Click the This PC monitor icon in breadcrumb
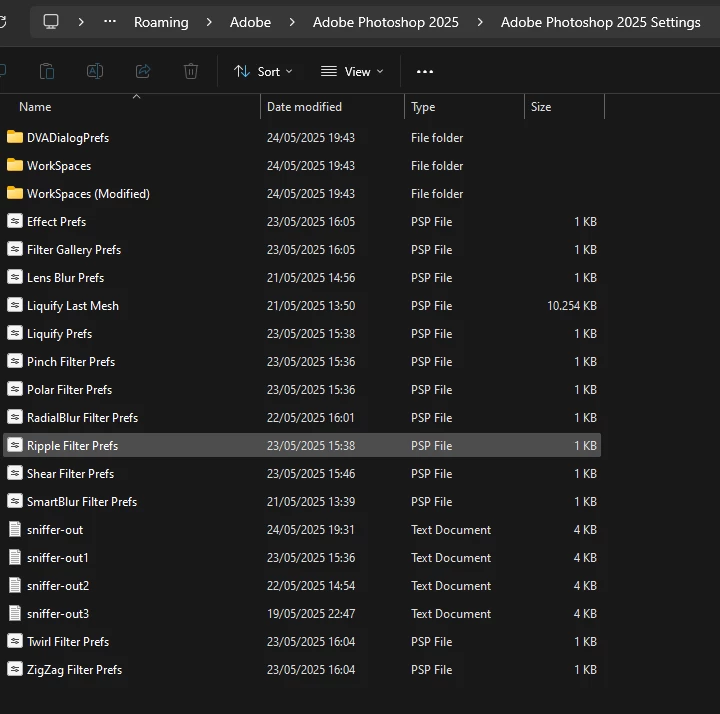This screenshot has width=720, height=714. (51, 22)
